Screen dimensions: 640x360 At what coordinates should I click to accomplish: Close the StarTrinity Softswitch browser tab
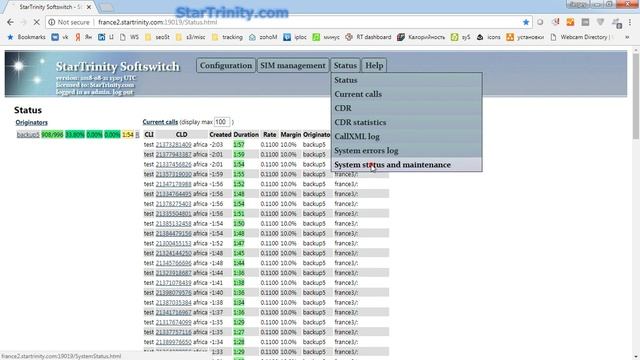tap(89, 7)
